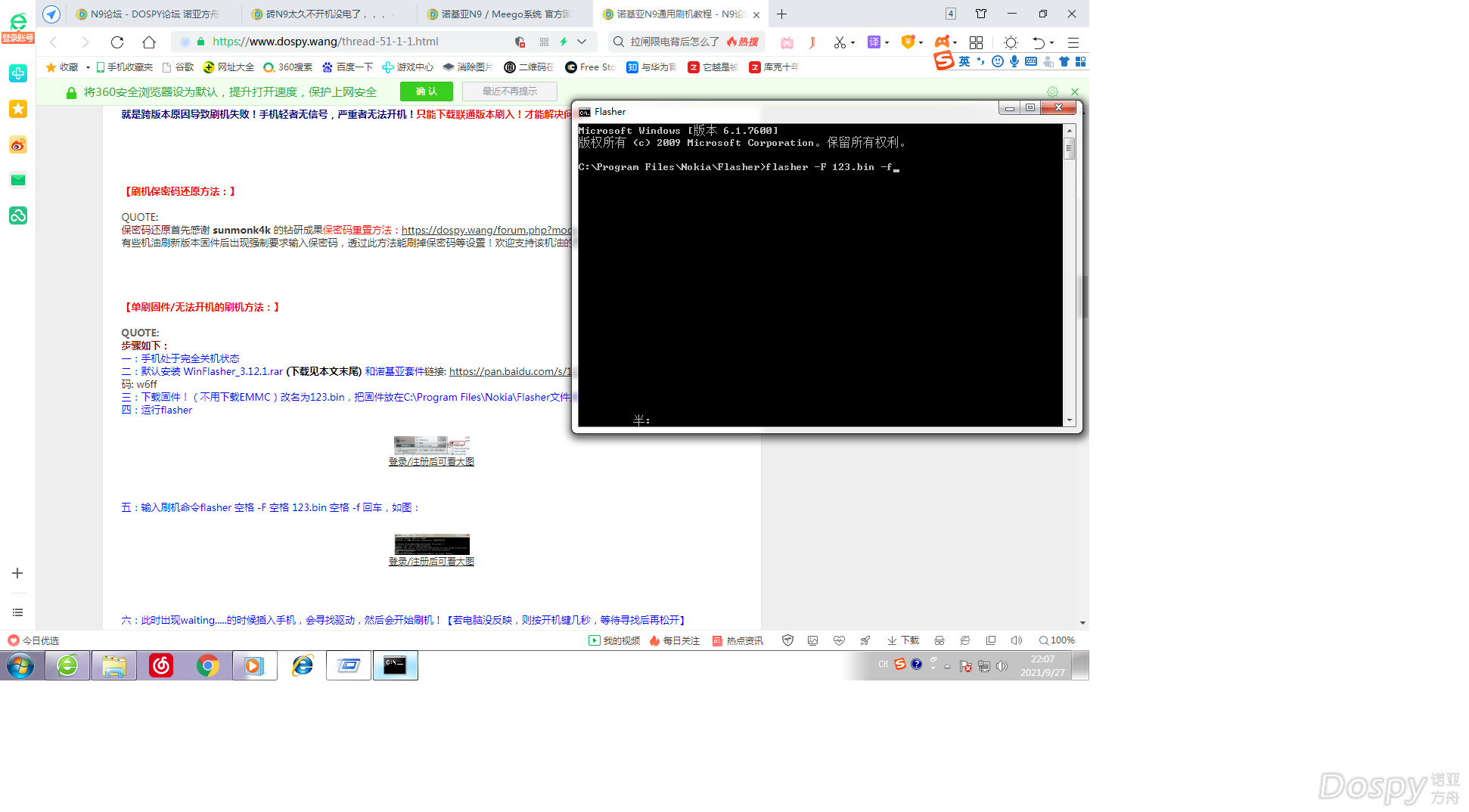
Task: Open the tab count indicator showing 4
Action: pos(951,14)
